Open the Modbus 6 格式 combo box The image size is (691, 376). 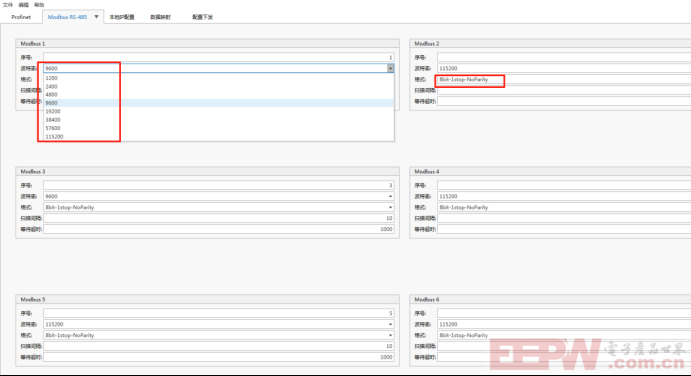tap(564, 335)
